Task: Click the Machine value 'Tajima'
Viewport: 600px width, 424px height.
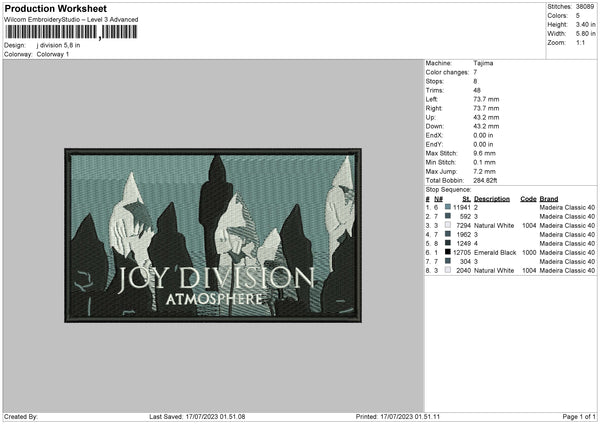Action: pos(483,63)
